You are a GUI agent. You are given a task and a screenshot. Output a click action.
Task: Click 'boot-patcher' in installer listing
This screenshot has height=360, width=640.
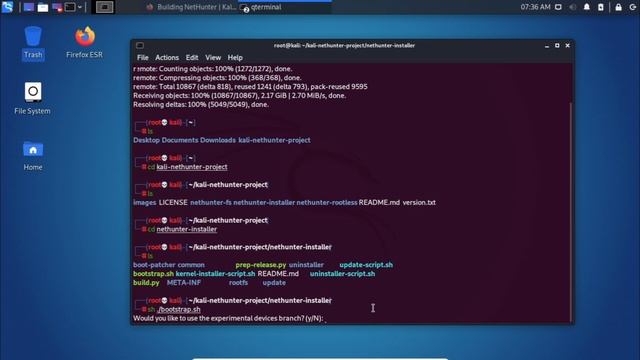[154, 265]
